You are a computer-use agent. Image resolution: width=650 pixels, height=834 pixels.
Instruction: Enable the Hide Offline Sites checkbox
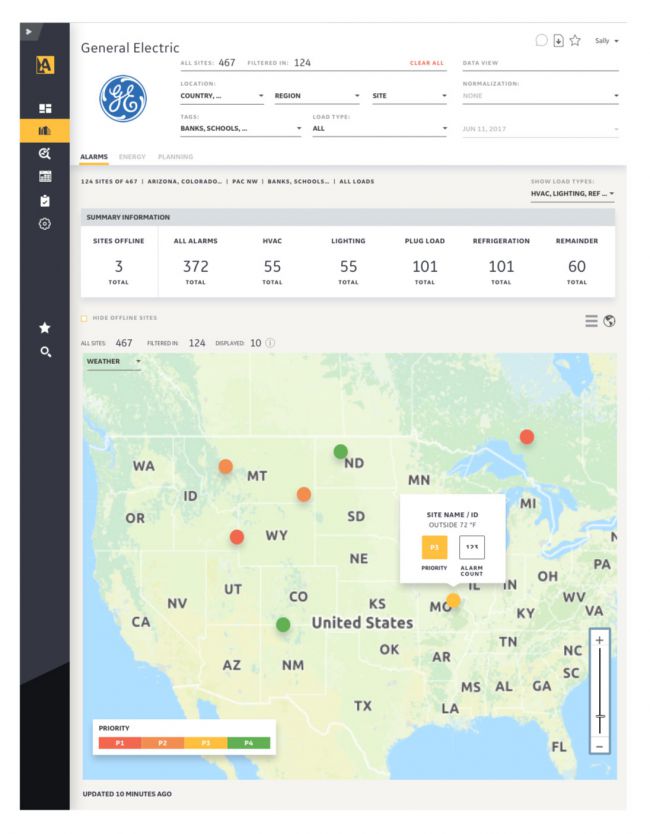tap(84, 319)
